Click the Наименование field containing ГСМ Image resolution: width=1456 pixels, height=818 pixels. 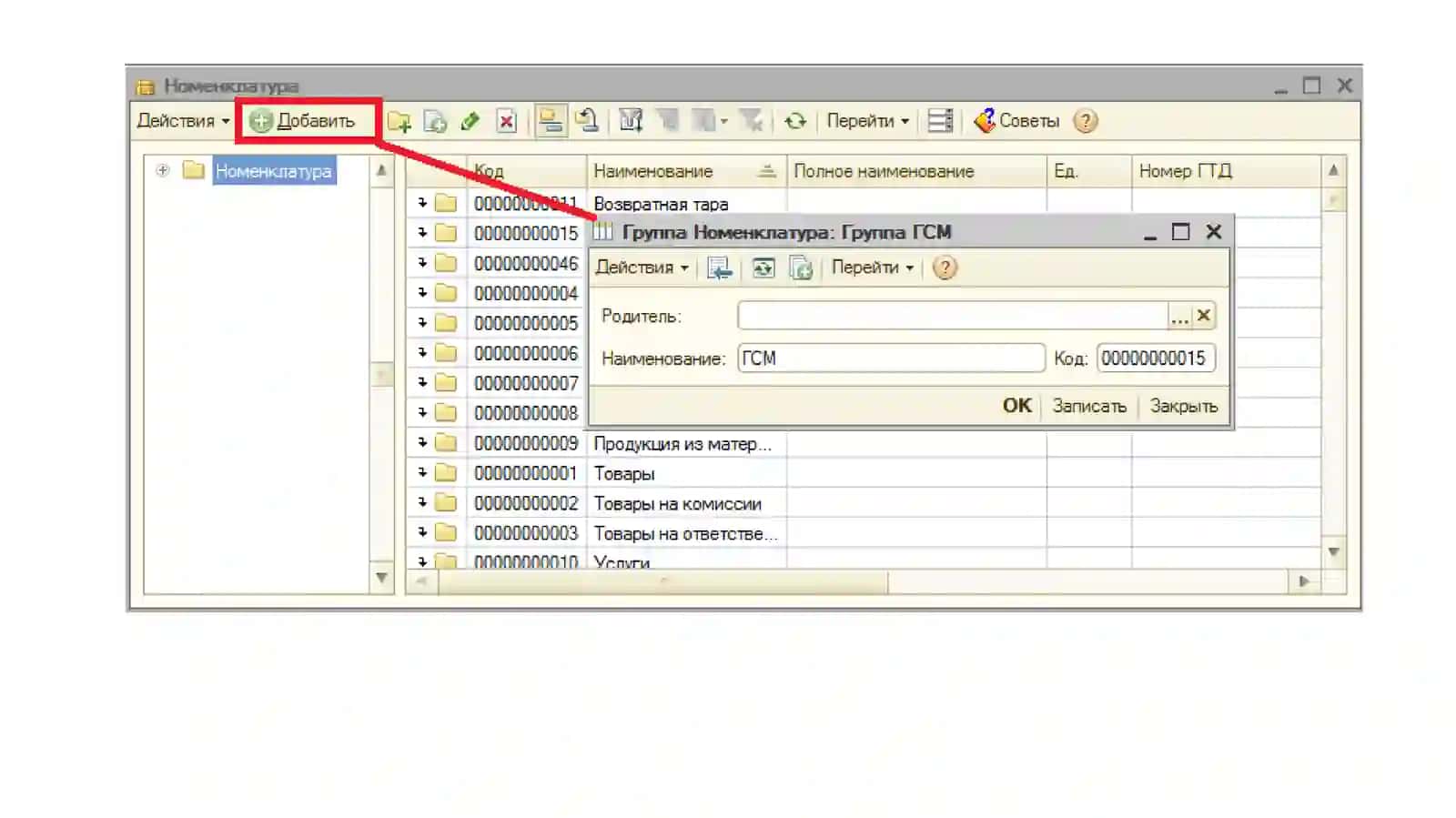pos(891,359)
